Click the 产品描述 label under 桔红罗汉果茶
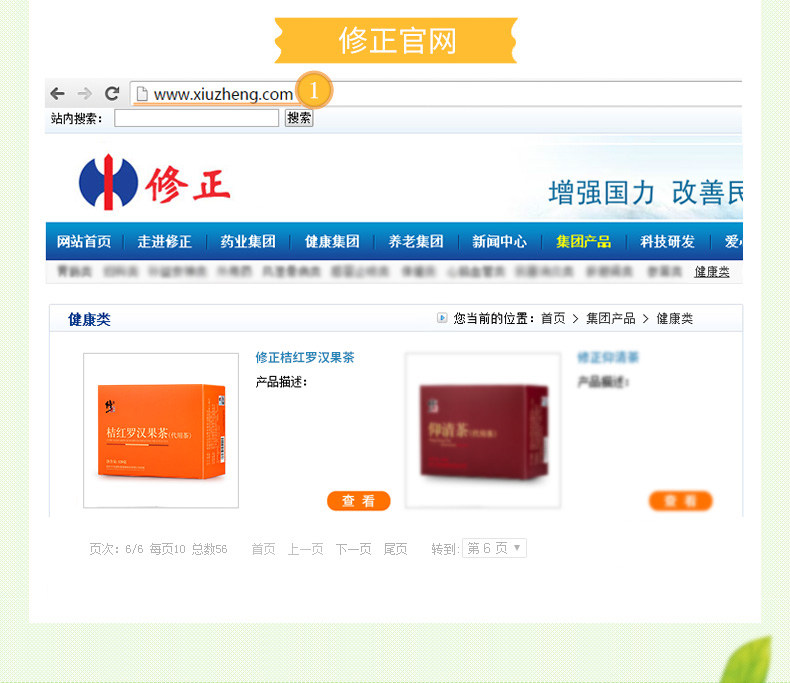 coord(281,382)
